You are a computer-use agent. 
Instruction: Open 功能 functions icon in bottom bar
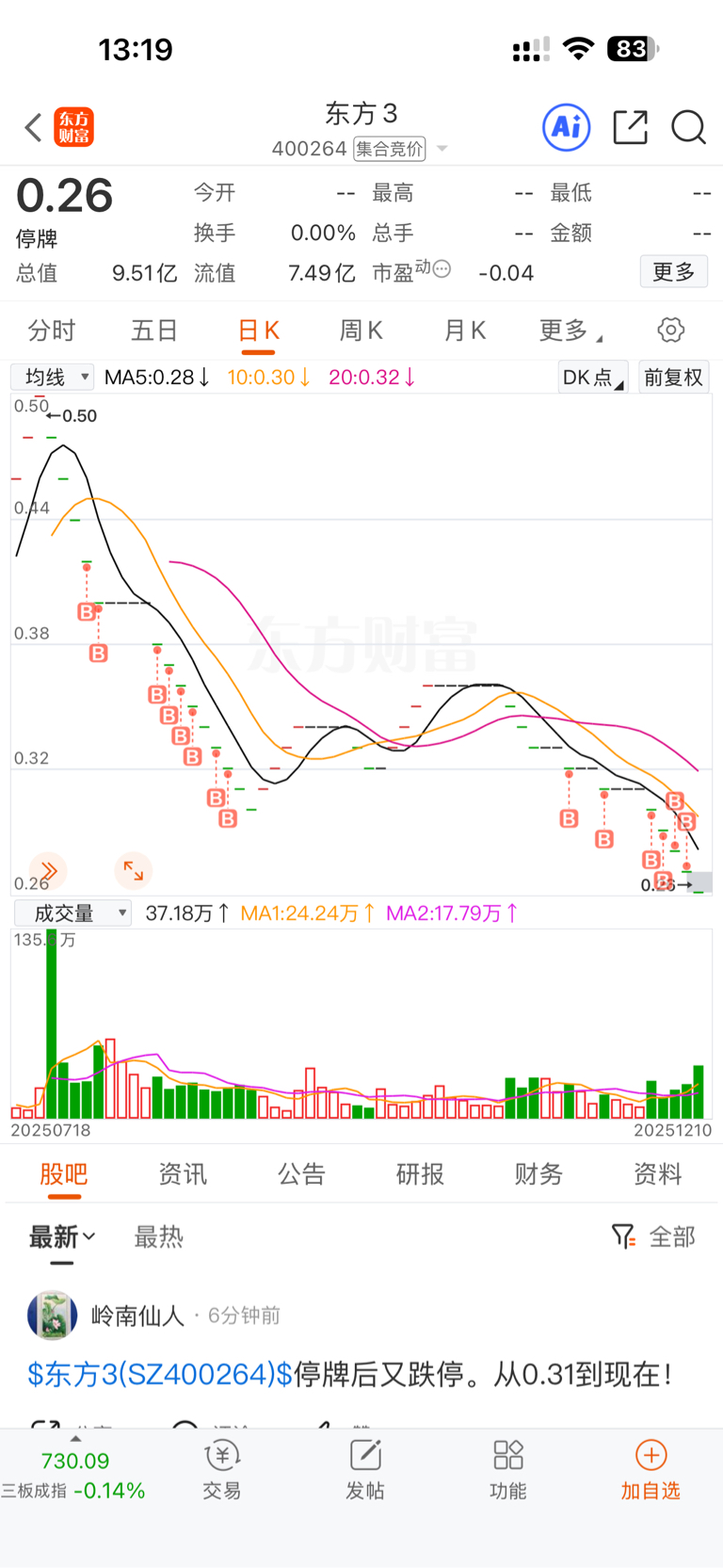pos(508,1456)
